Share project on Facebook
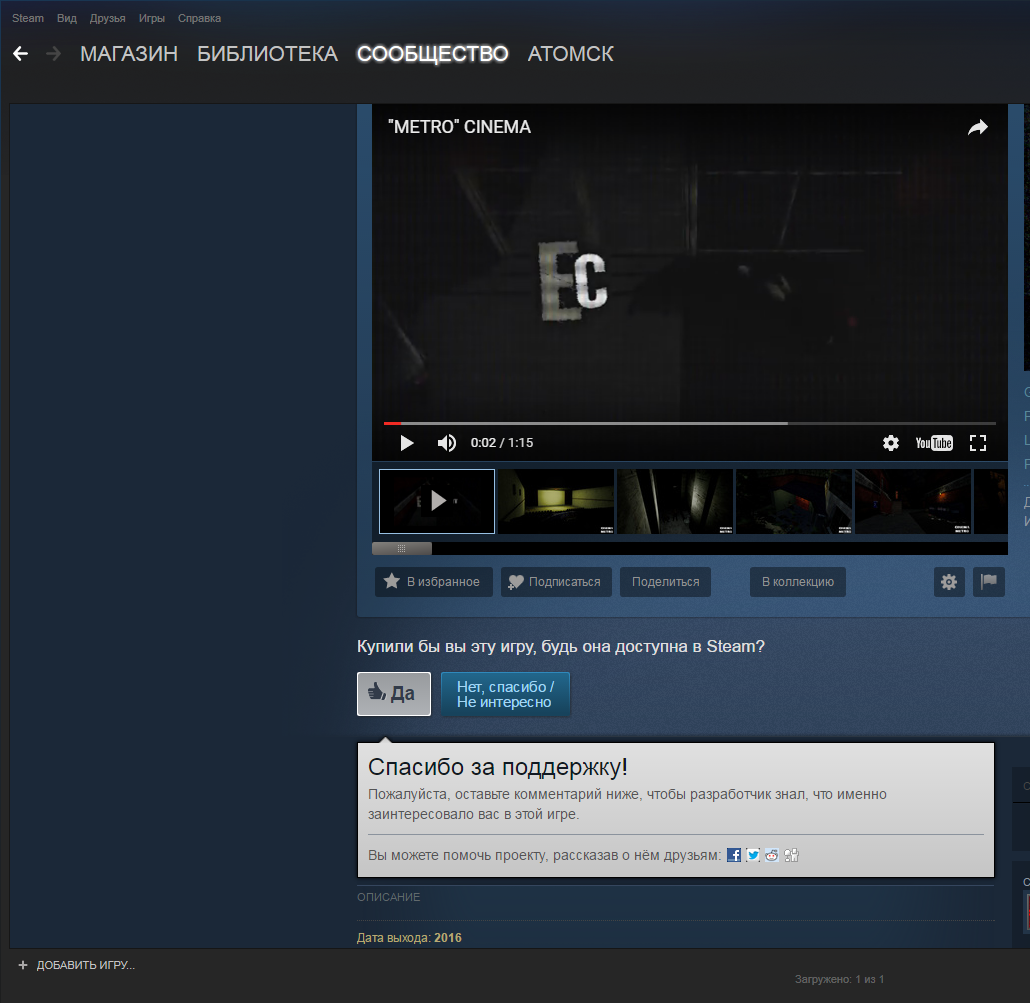This screenshot has width=1030, height=1003. (734, 855)
